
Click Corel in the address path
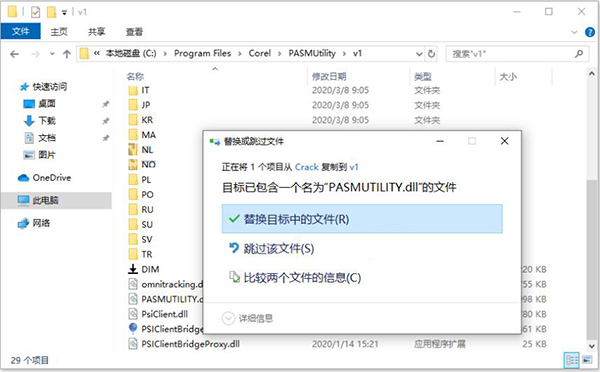(259, 53)
